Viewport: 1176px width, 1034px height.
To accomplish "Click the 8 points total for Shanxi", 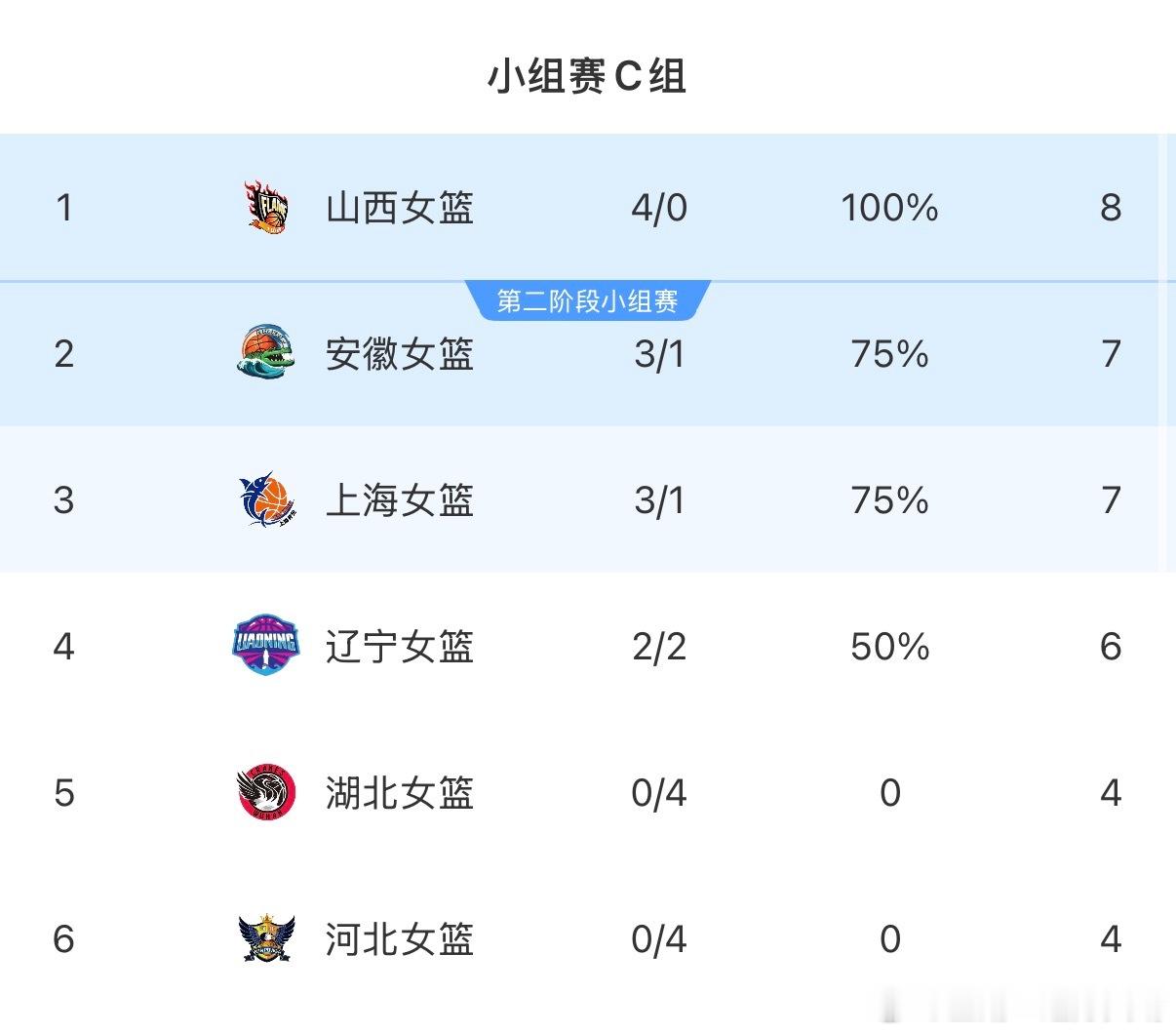I will pyautogui.click(x=1111, y=207).
